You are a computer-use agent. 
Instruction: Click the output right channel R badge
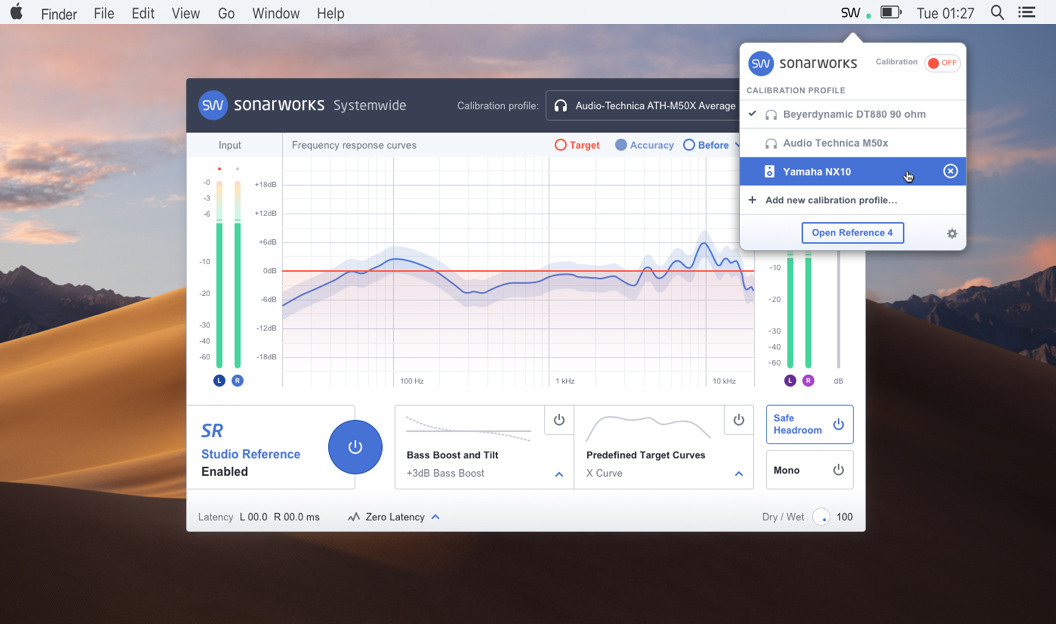point(808,380)
